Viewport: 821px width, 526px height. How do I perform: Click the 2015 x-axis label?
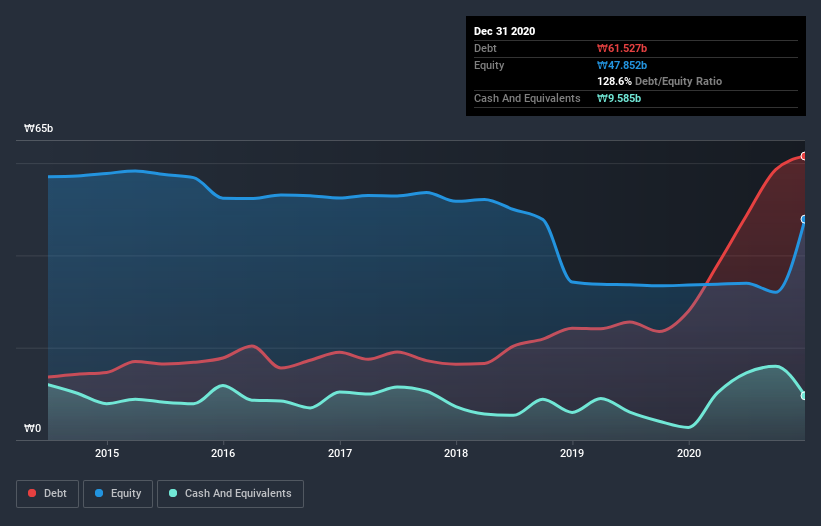click(x=107, y=453)
